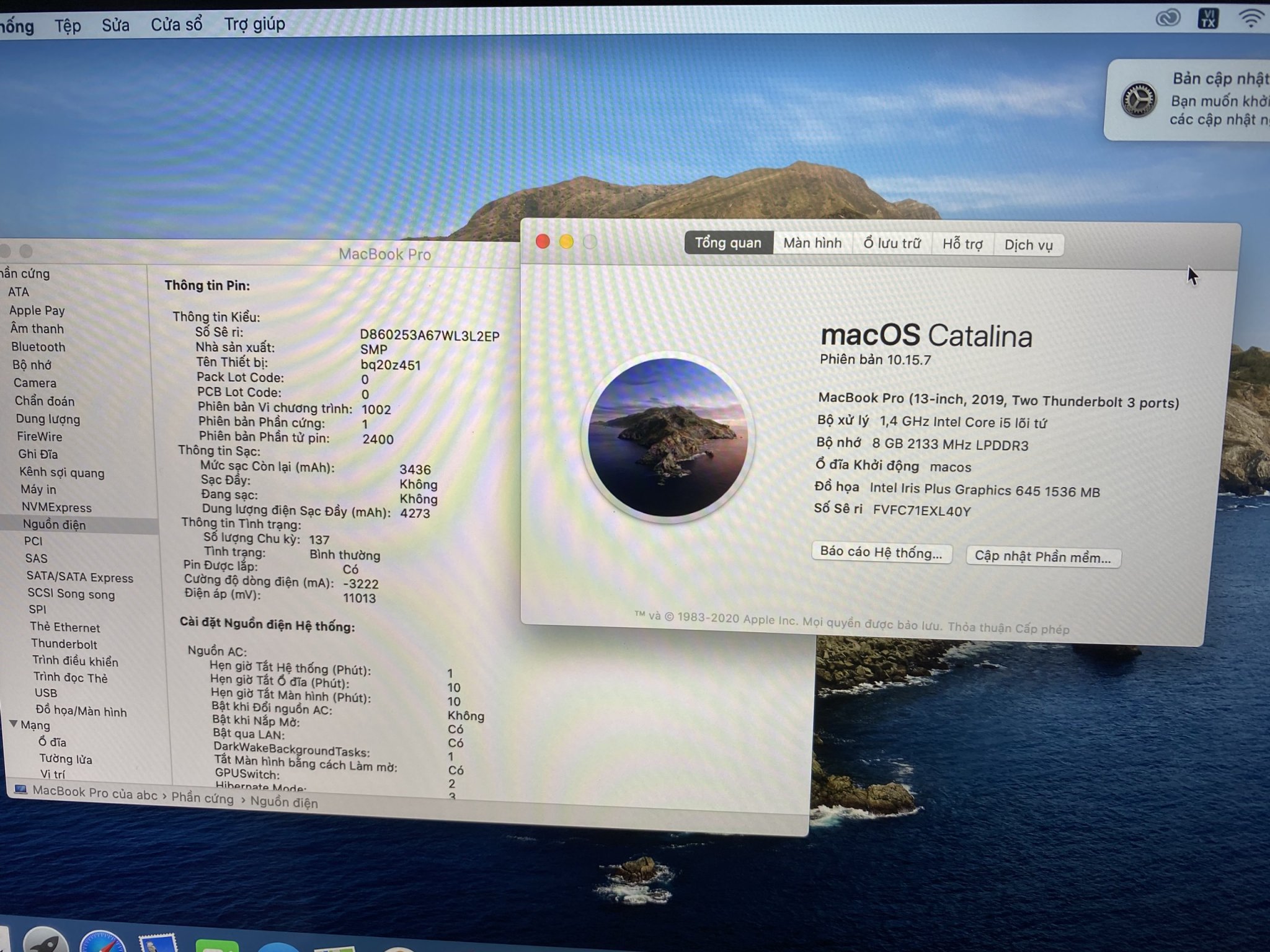Open the Mail app in dock
The width and height of the screenshot is (1270, 952).
click(158, 943)
